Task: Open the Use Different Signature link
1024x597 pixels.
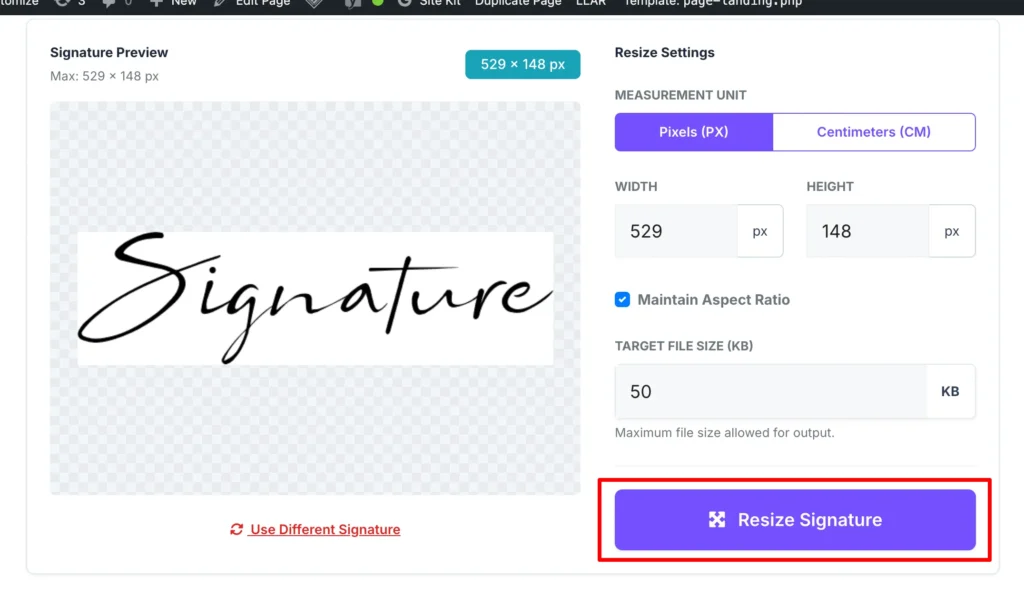Action: click(325, 530)
